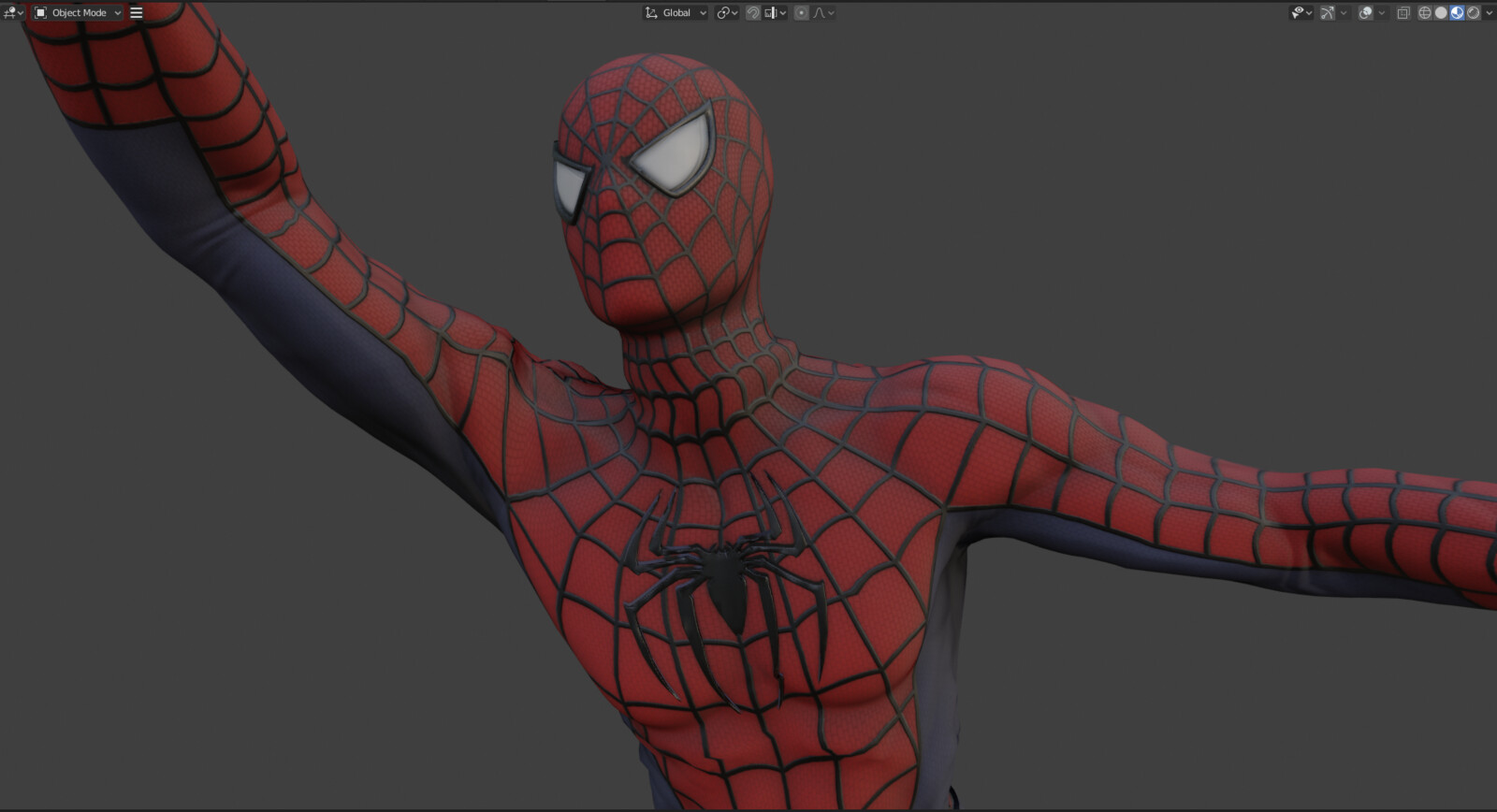Image resolution: width=1497 pixels, height=812 pixels.
Task: Open proportional editing falloff dropdown
Action: pyautogui.click(x=823, y=13)
